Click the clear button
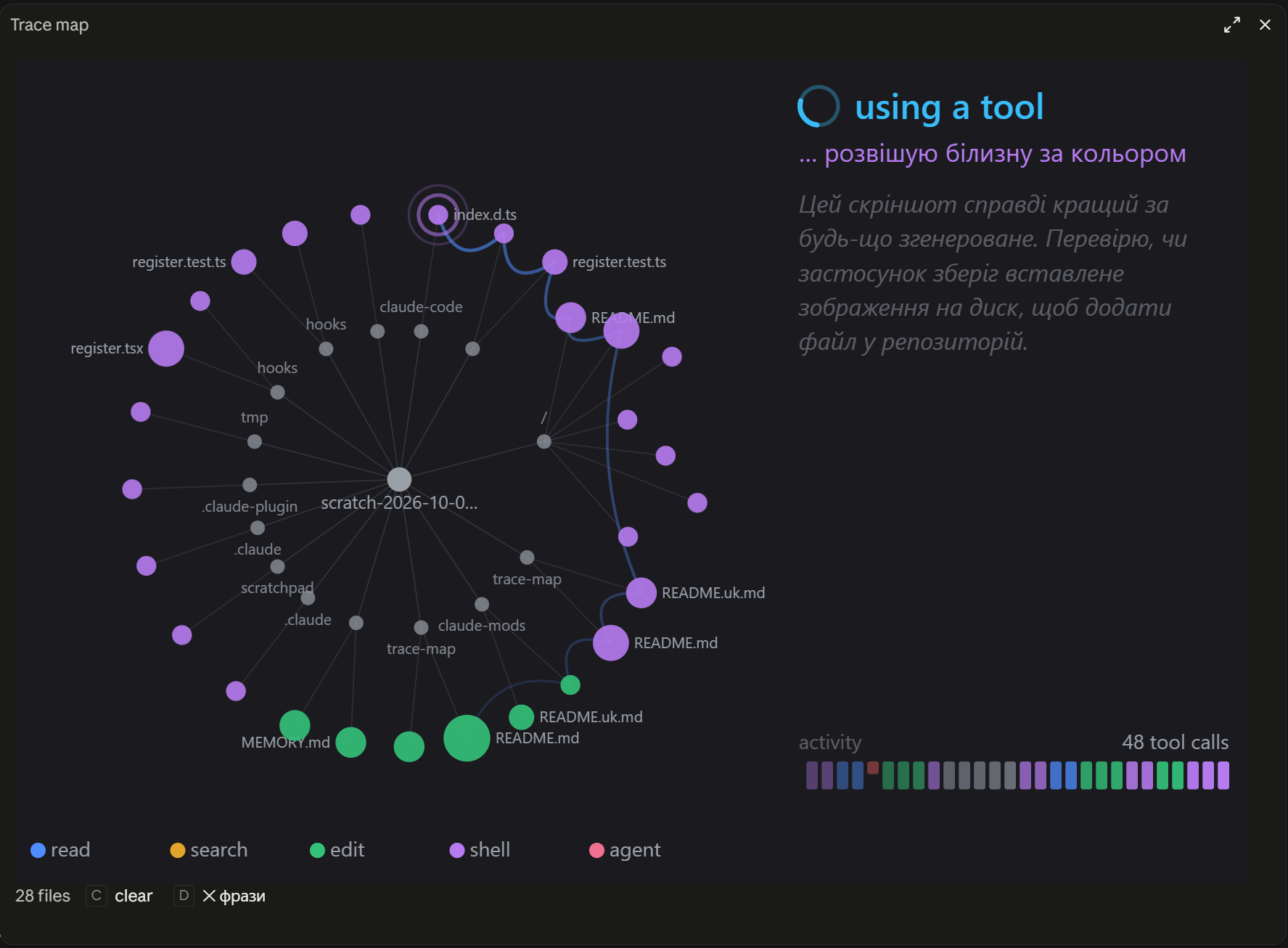Screen dimensions: 1288x948 120,896
